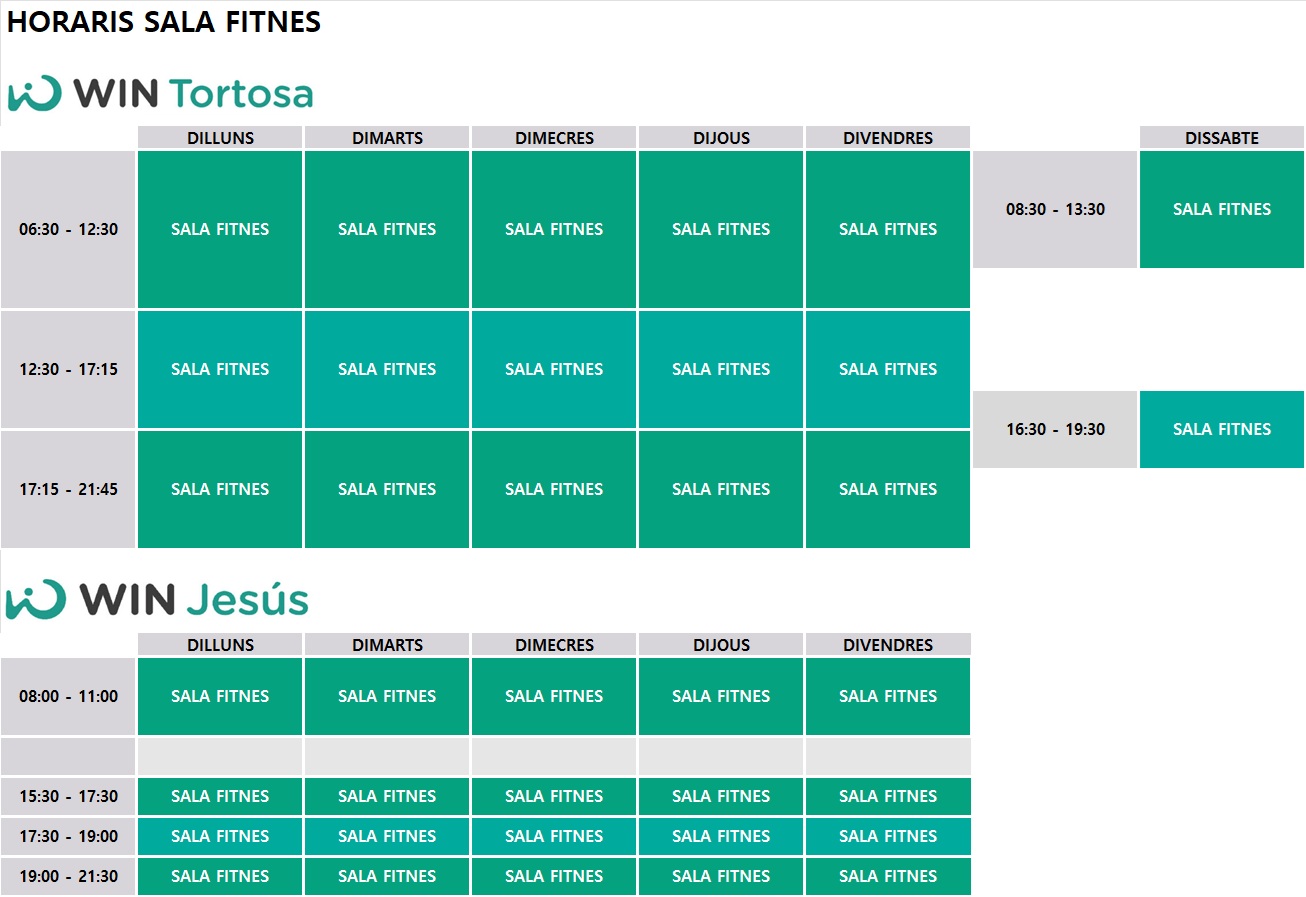This screenshot has width=1306, height=897.
Task: Click Tortosa Tuesday 17:15 - 21:45 SALA FITNES cell
Action: (387, 489)
